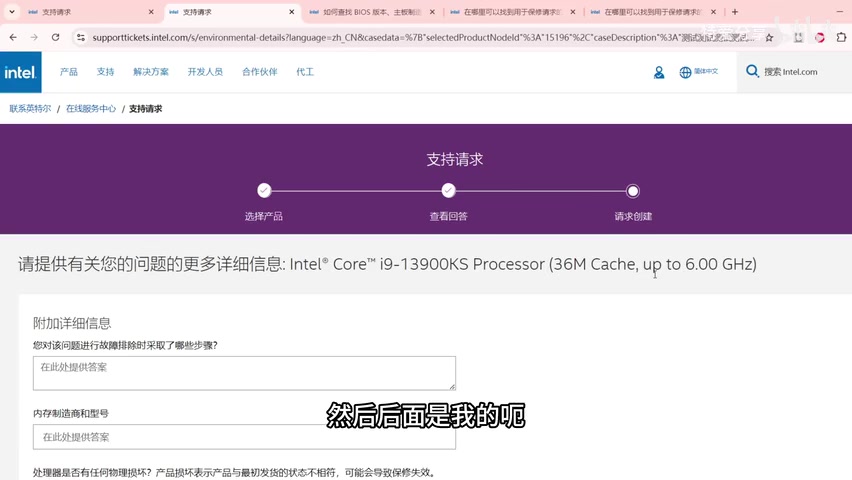The width and height of the screenshot is (852, 480).
Task: Open the globe language selector
Action: tap(685, 72)
